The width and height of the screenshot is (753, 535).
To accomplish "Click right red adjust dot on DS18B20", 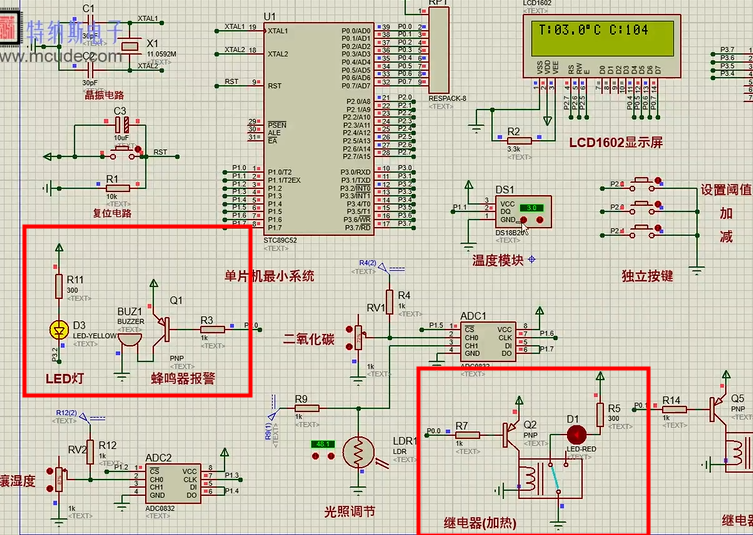I will click(x=540, y=220).
